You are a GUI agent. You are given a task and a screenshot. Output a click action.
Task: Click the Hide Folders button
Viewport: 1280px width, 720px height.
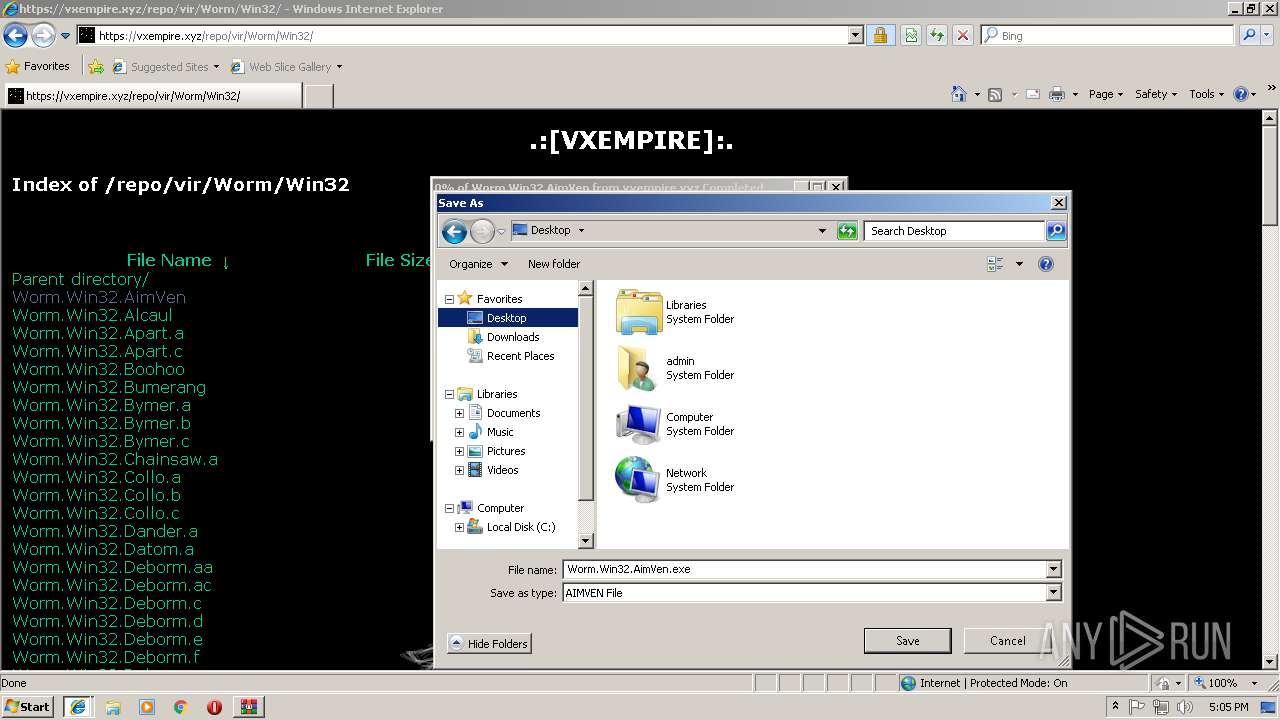pos(489,643)
